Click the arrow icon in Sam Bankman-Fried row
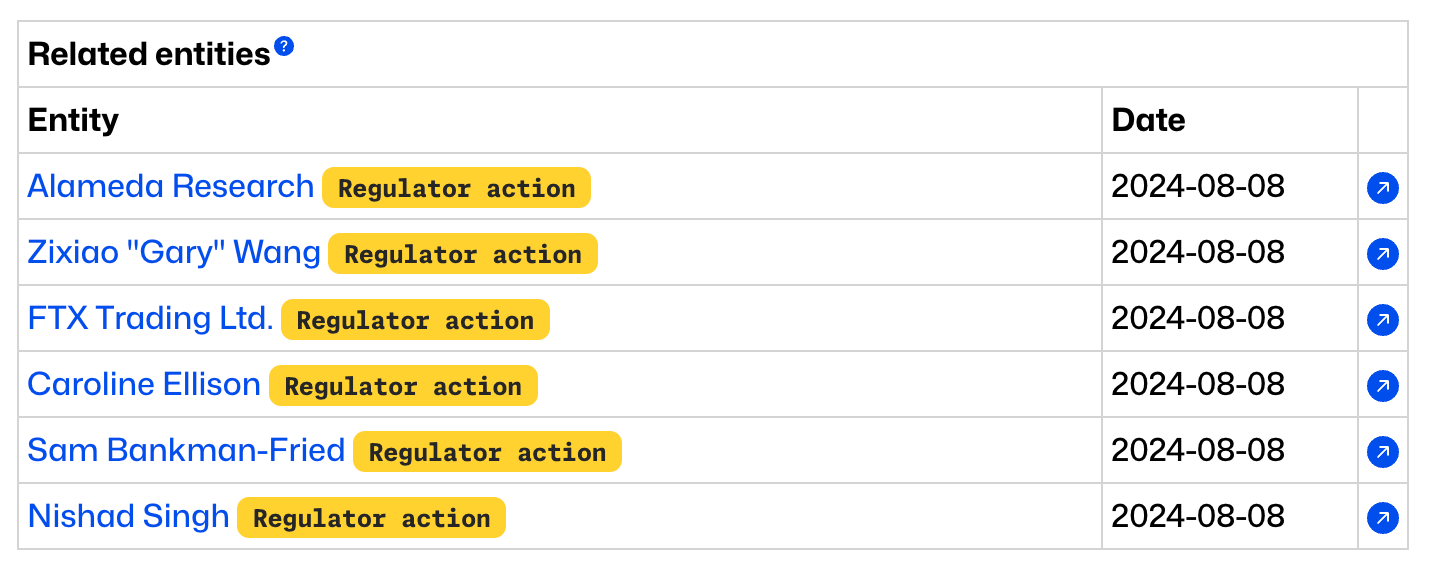1436x570 pixels. [1382, 452]
